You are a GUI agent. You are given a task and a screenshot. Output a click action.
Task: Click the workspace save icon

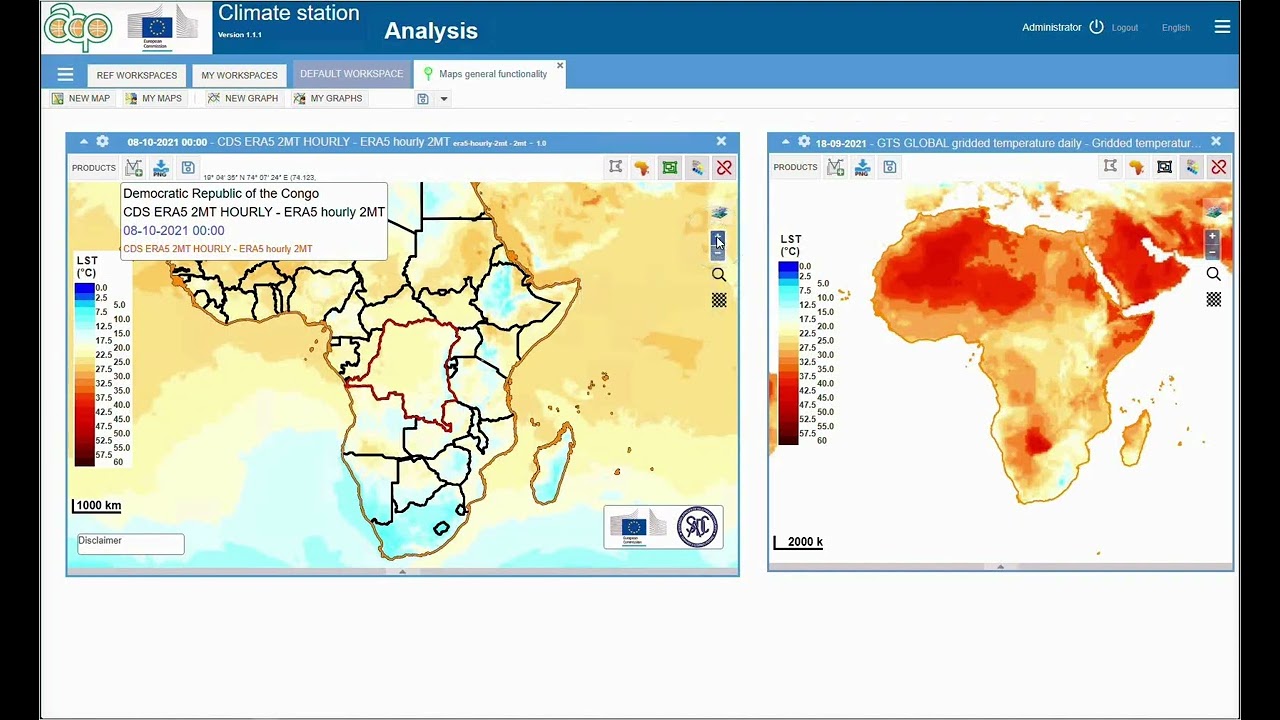point(423,99)
